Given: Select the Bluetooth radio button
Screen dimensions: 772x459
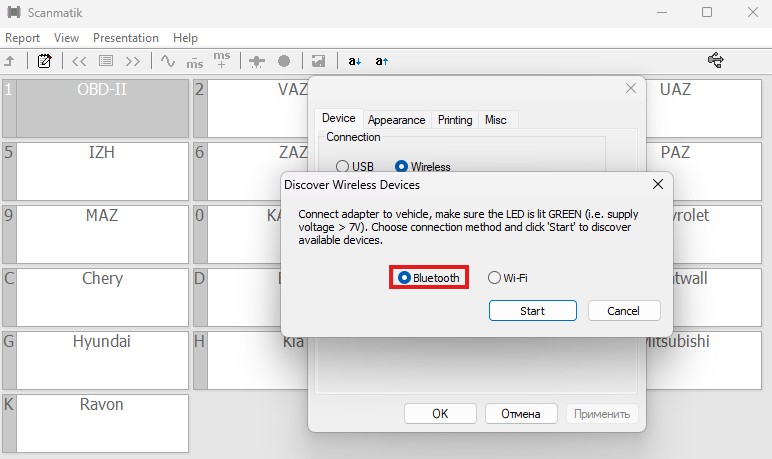Looking at the screenshot, I should point(405,278).
